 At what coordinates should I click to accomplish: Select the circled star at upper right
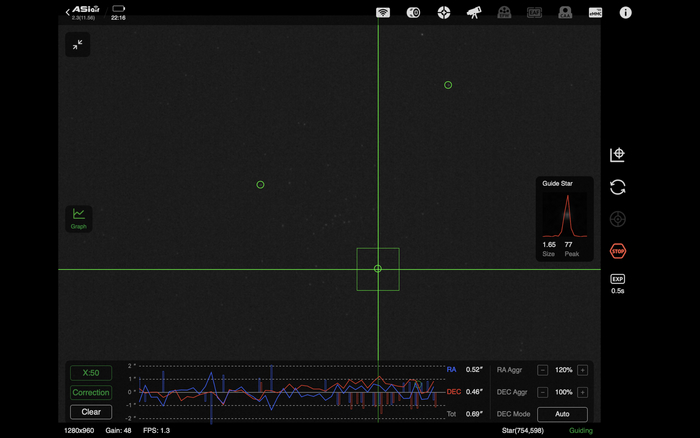[x=448, y=85]
